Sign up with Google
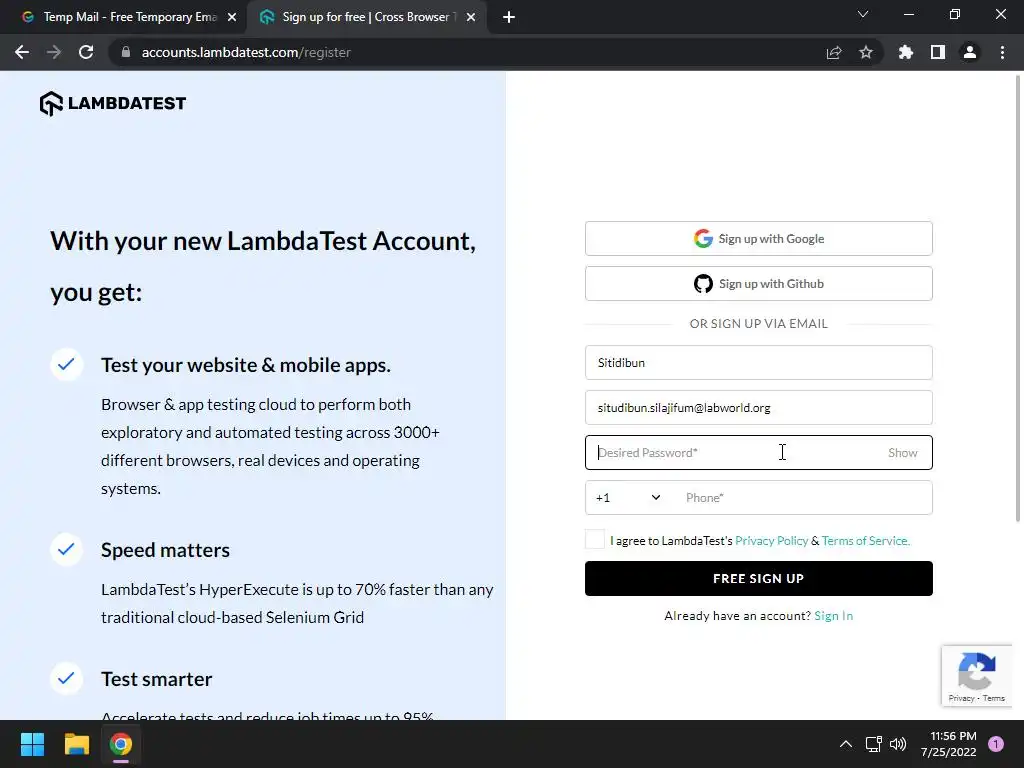1024x768 pixels. coord(758,239)
